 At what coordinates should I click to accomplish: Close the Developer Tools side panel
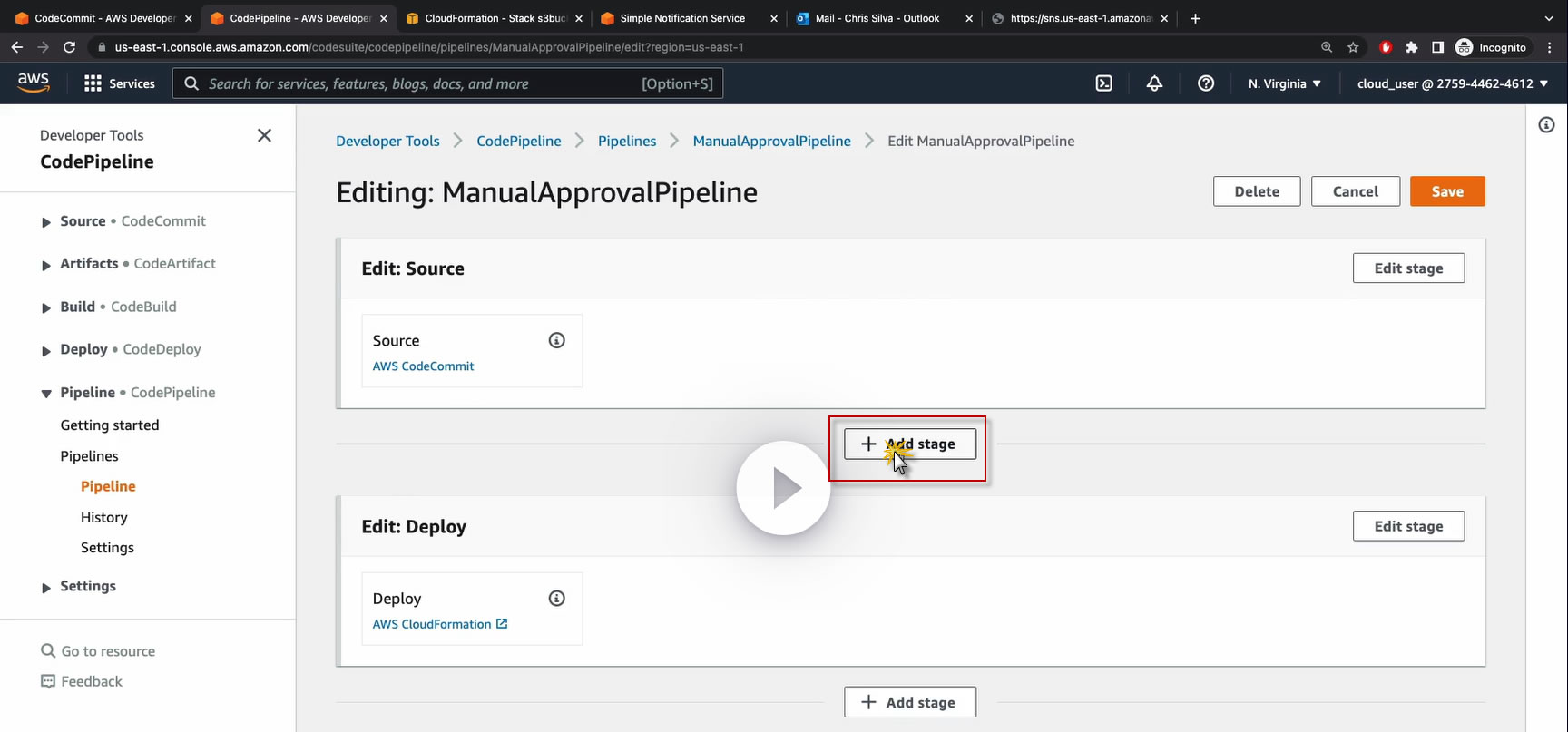coord(264,135)
